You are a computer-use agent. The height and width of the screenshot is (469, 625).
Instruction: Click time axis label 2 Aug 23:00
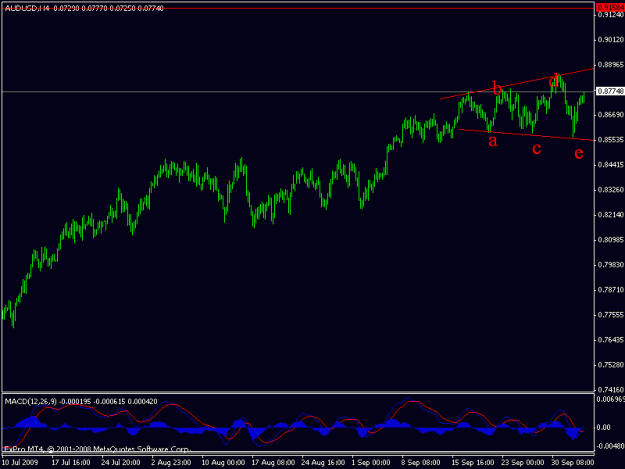click(x=171, y=462)
